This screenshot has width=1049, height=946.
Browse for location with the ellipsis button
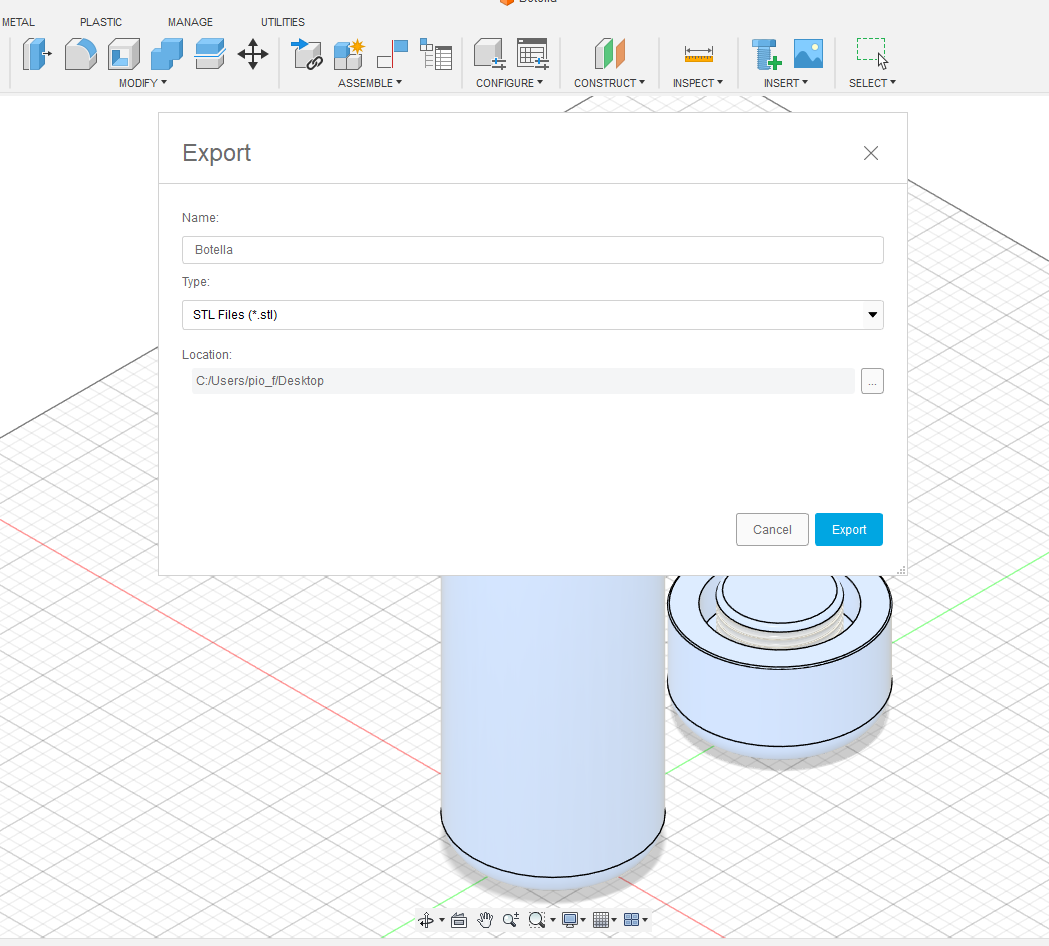(871, 381)
